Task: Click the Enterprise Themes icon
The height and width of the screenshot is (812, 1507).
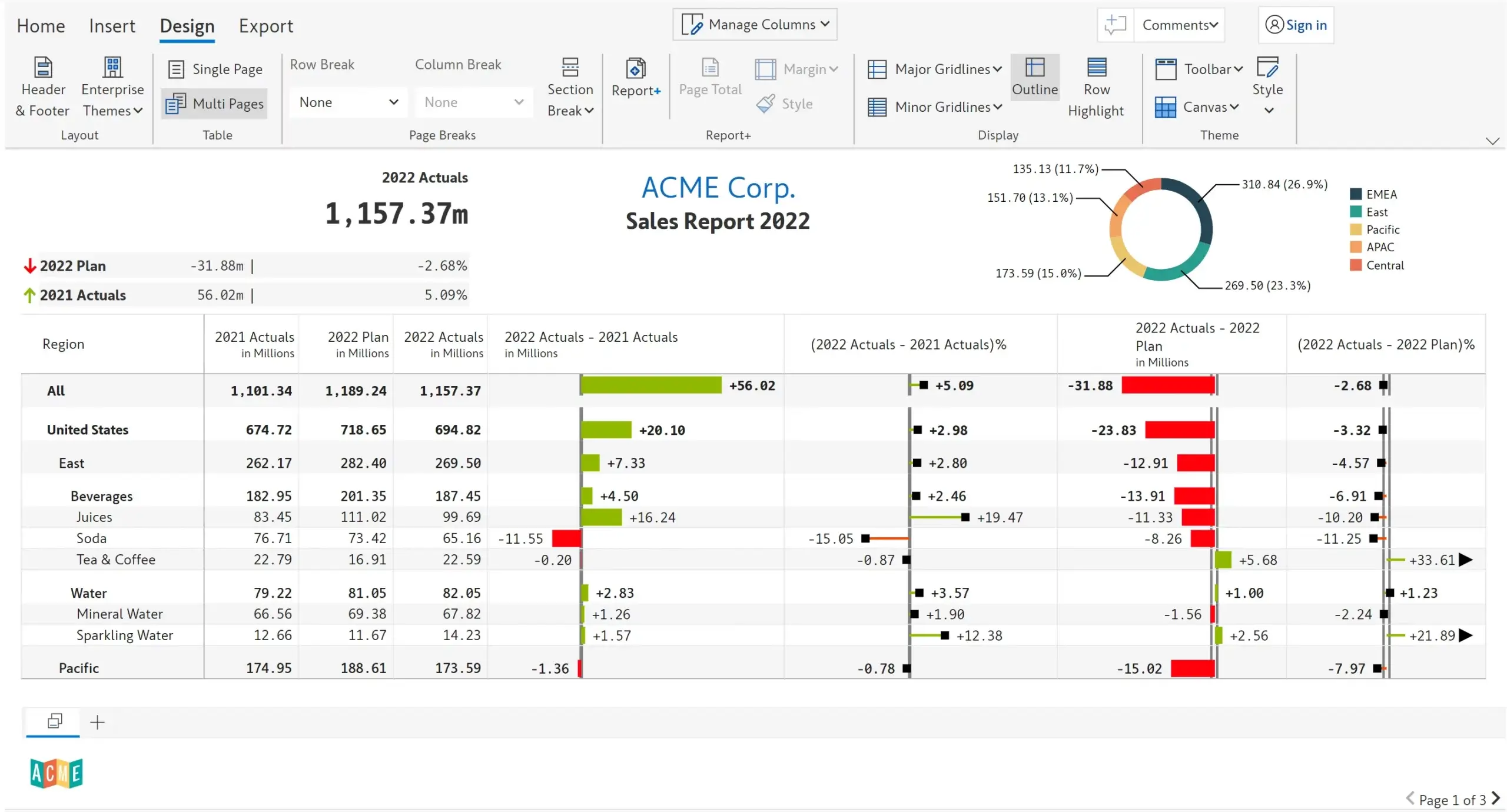Action: click(x=112, y=67)
